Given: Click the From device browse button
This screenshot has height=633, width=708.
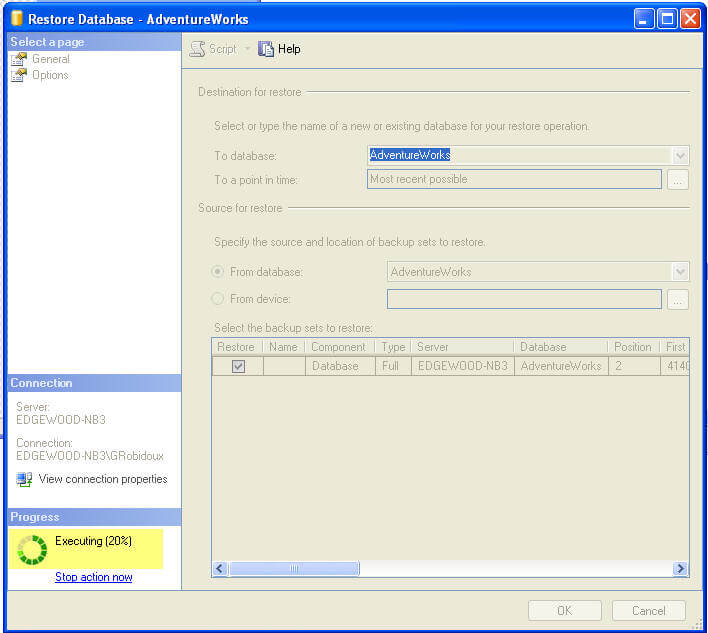Looking at the screenshot, I should pyautogui.click(x=678, y=299).
